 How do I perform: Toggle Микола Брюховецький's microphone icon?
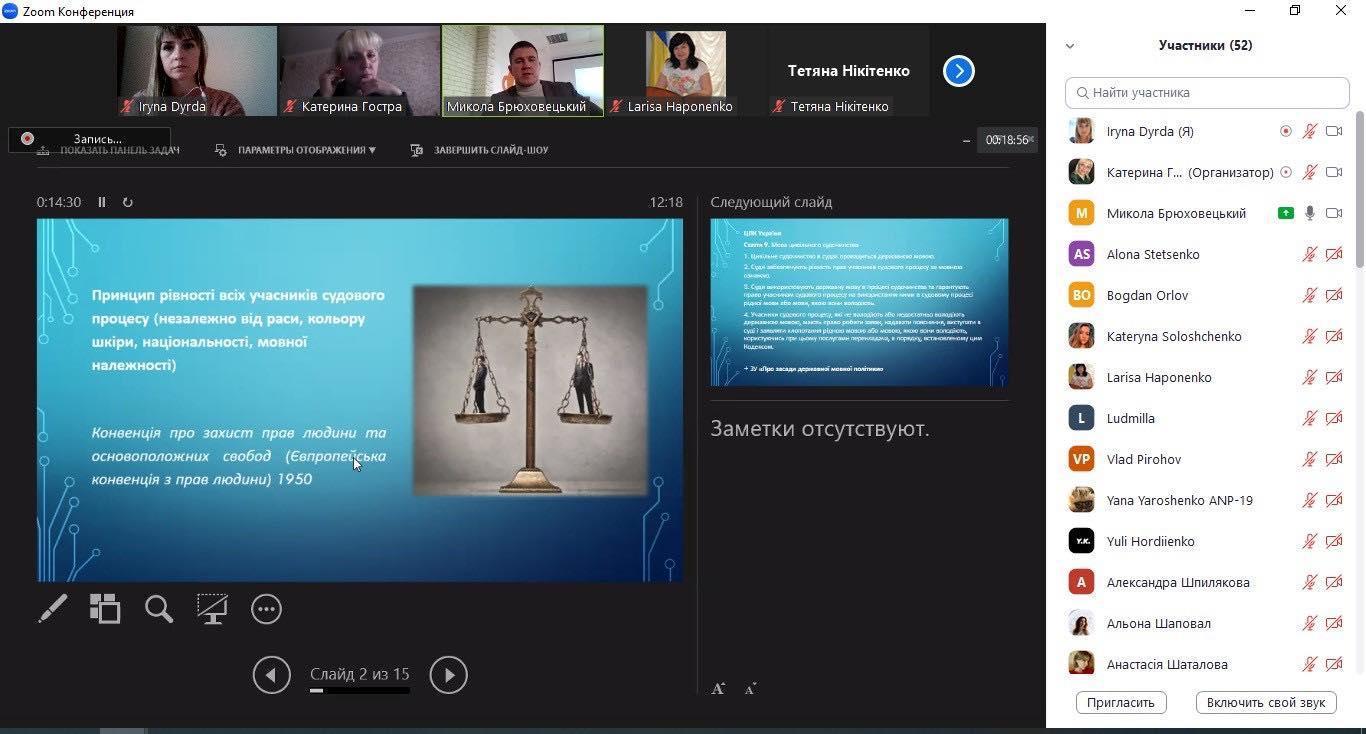coord(1309,213)
